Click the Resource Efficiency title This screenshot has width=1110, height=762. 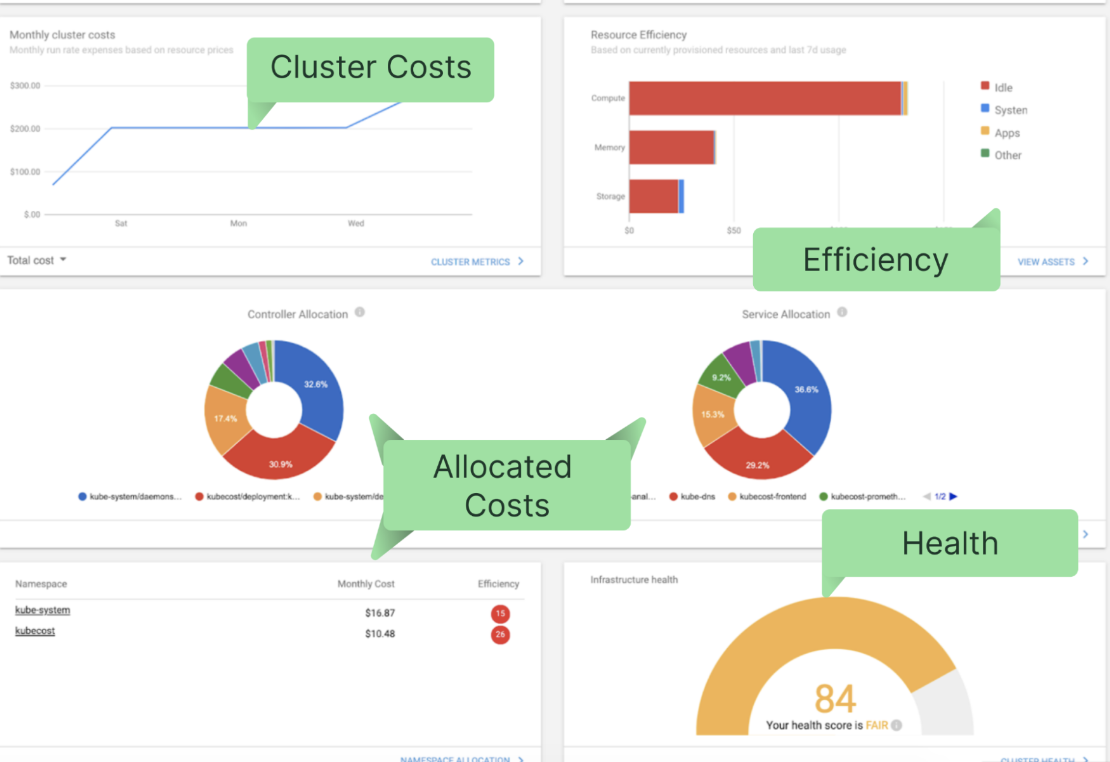639,35
